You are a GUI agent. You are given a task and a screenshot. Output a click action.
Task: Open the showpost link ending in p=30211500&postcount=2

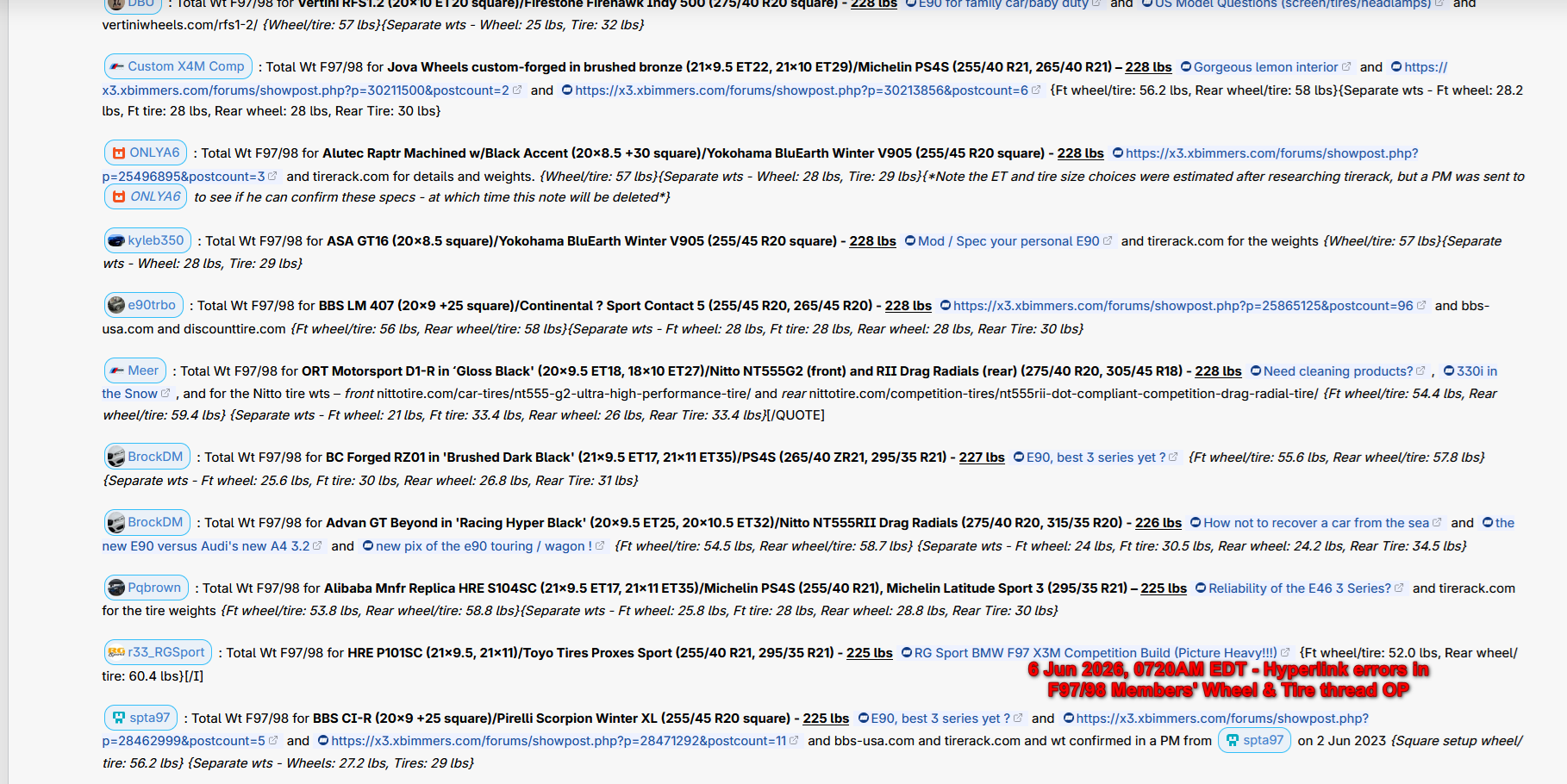(305, 90)
